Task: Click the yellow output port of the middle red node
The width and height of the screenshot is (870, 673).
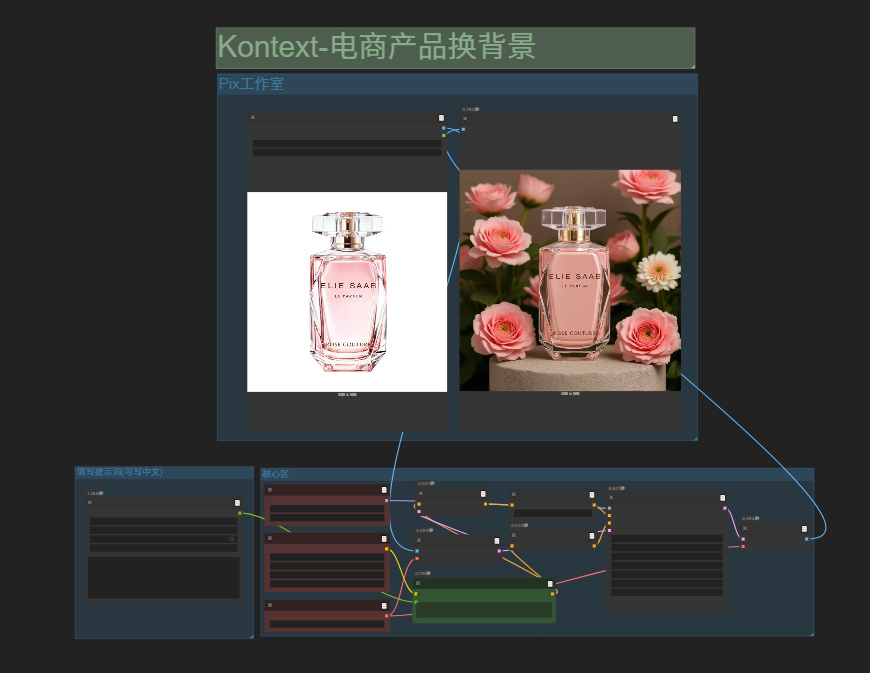Action: [387, 549]
